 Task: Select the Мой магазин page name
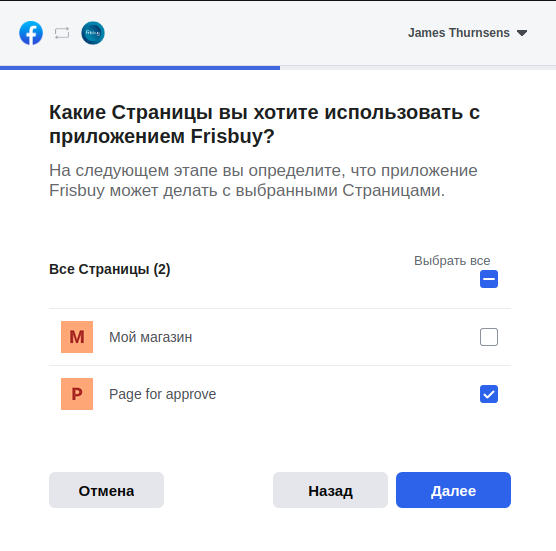point(150,337)
